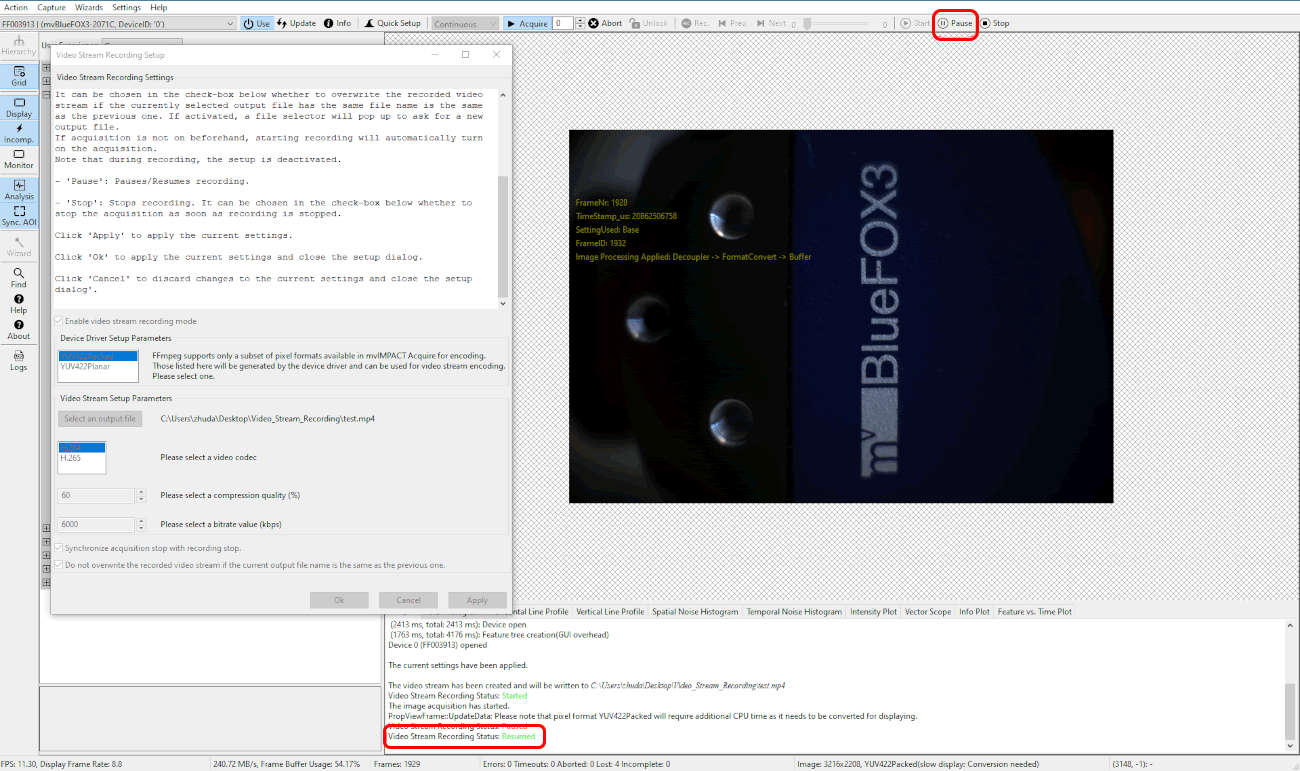Open the Continuous acquisition mode dropdown
This screenshot has width=1300, height=771.
(x=465, y=23)
